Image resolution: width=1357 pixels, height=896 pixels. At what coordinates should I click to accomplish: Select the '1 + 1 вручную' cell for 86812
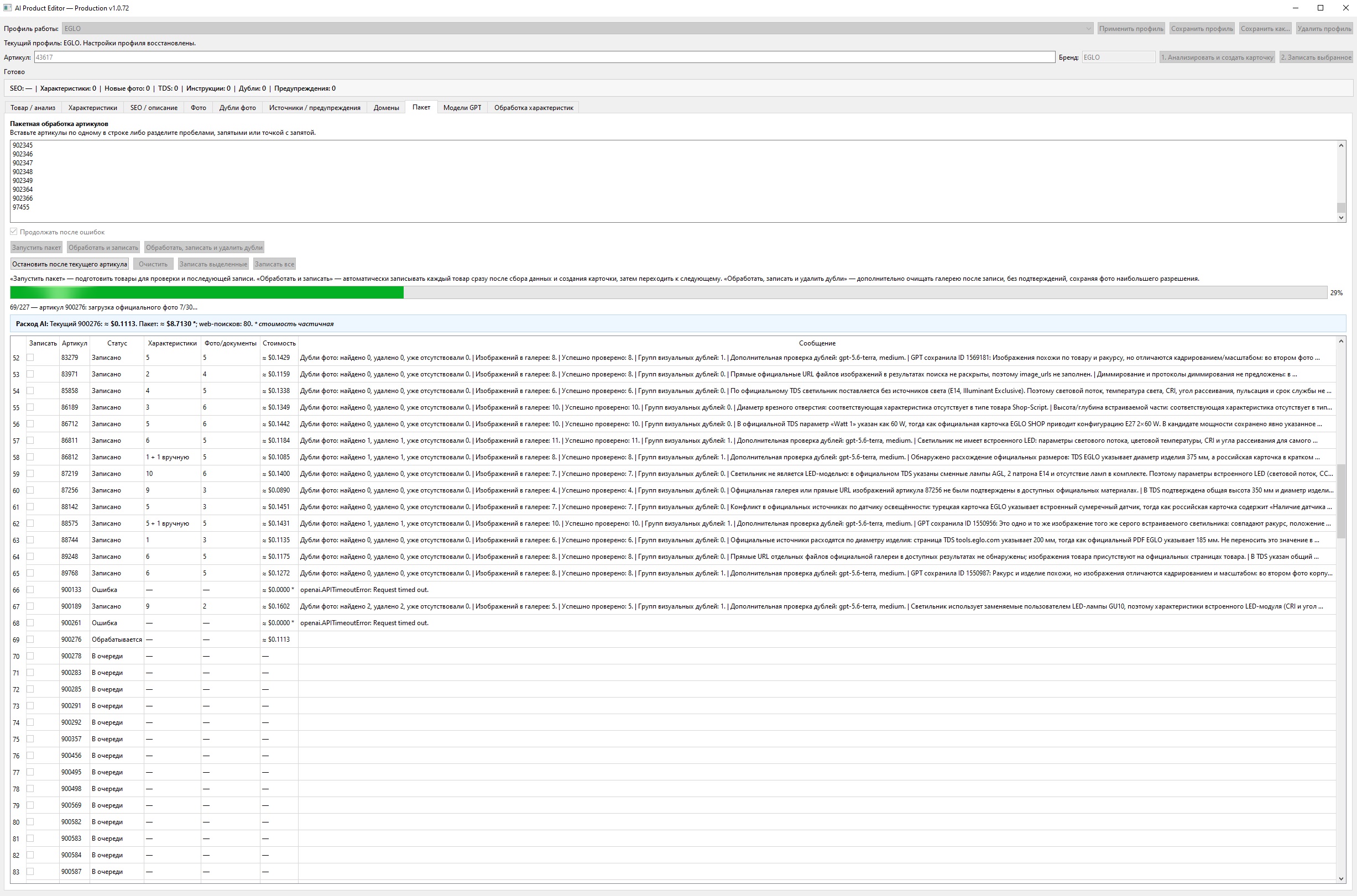172,457
